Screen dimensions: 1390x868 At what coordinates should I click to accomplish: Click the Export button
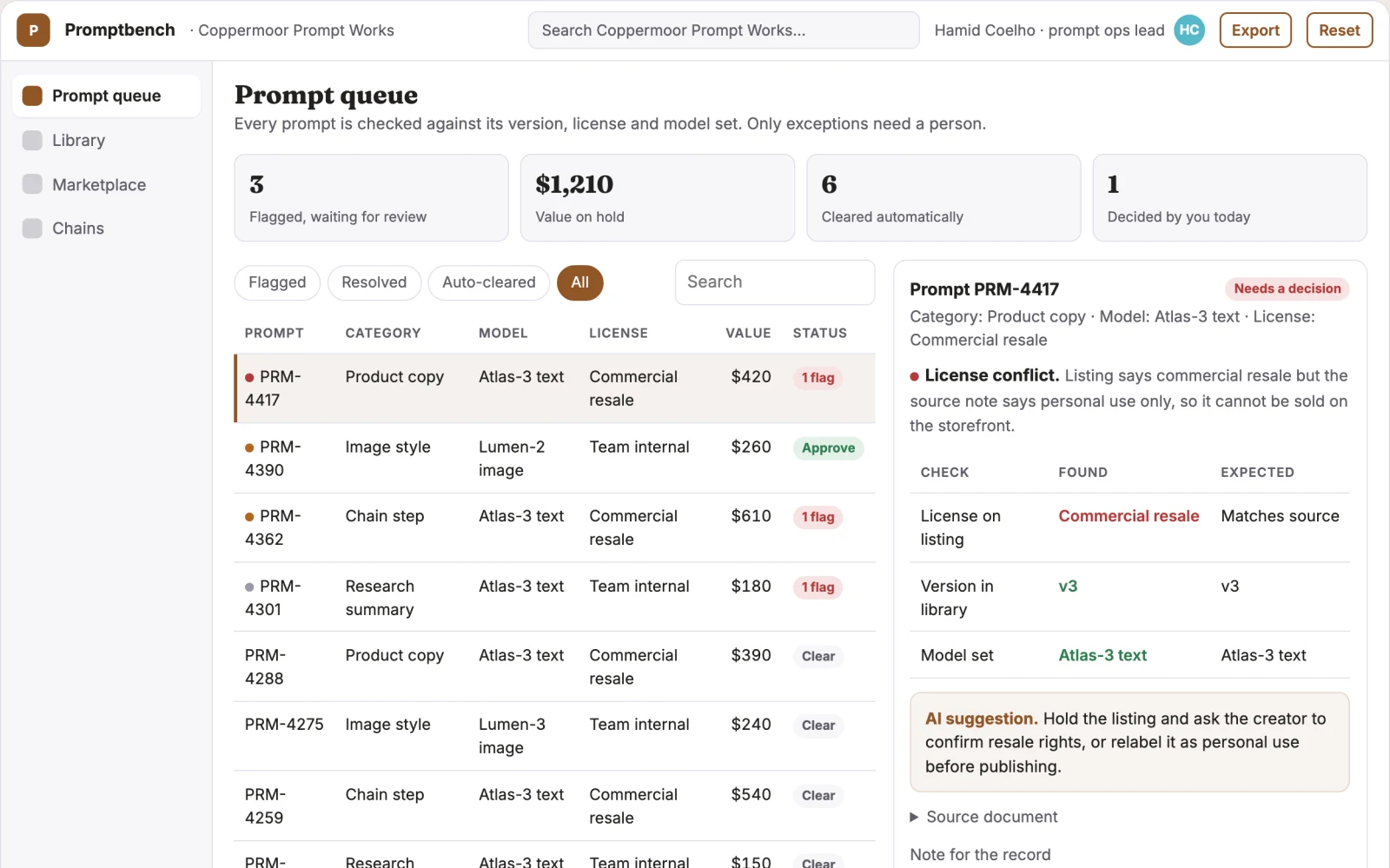pyautogui.click(x=1255, y=30)
